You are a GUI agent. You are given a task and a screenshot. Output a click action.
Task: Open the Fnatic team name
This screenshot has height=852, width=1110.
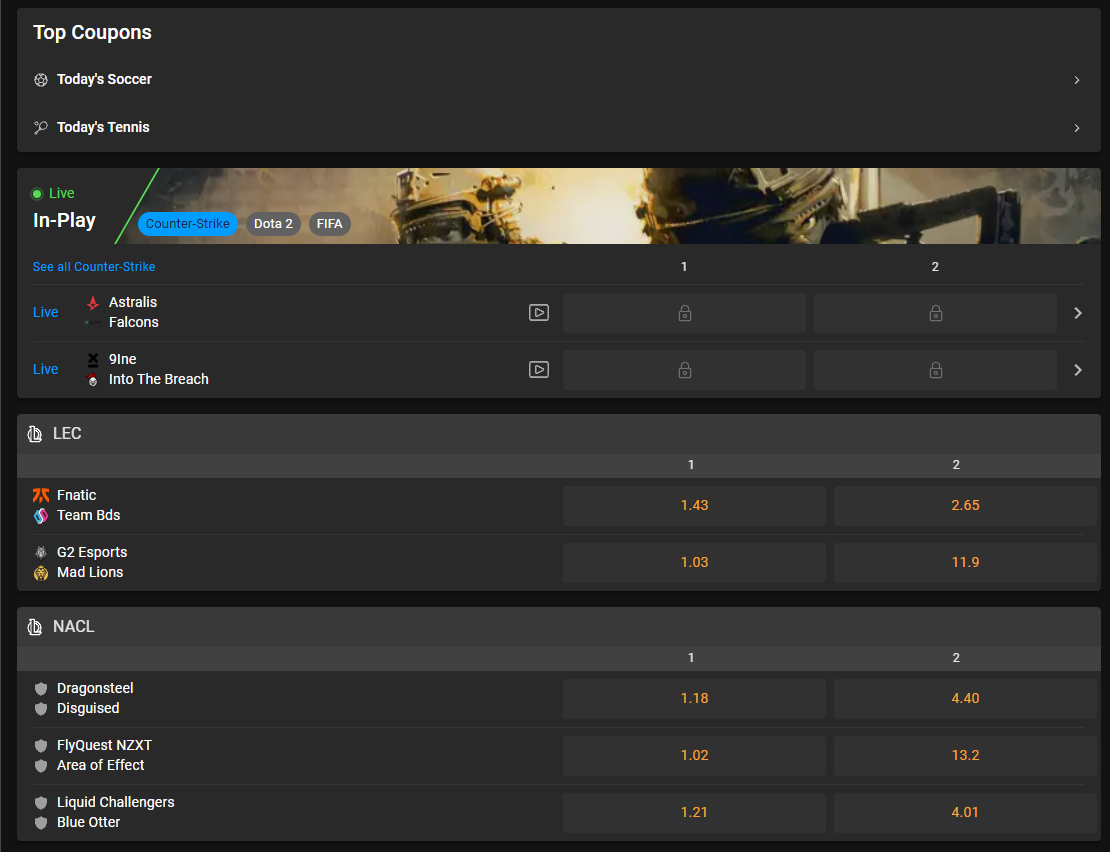pos(76,495)
